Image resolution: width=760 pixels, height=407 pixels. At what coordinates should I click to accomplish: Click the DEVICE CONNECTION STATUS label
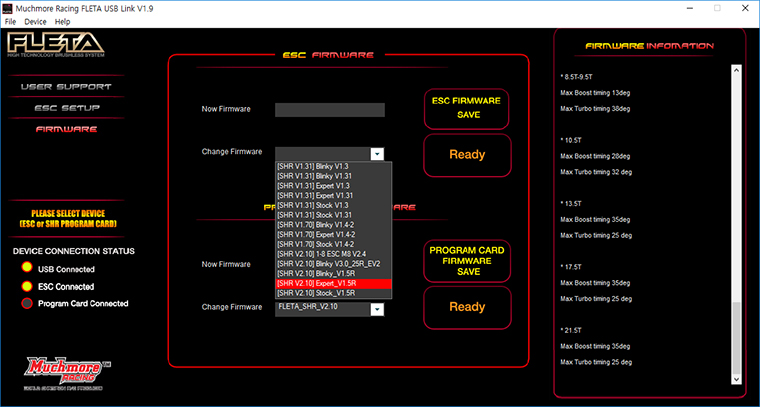(74, 251)
